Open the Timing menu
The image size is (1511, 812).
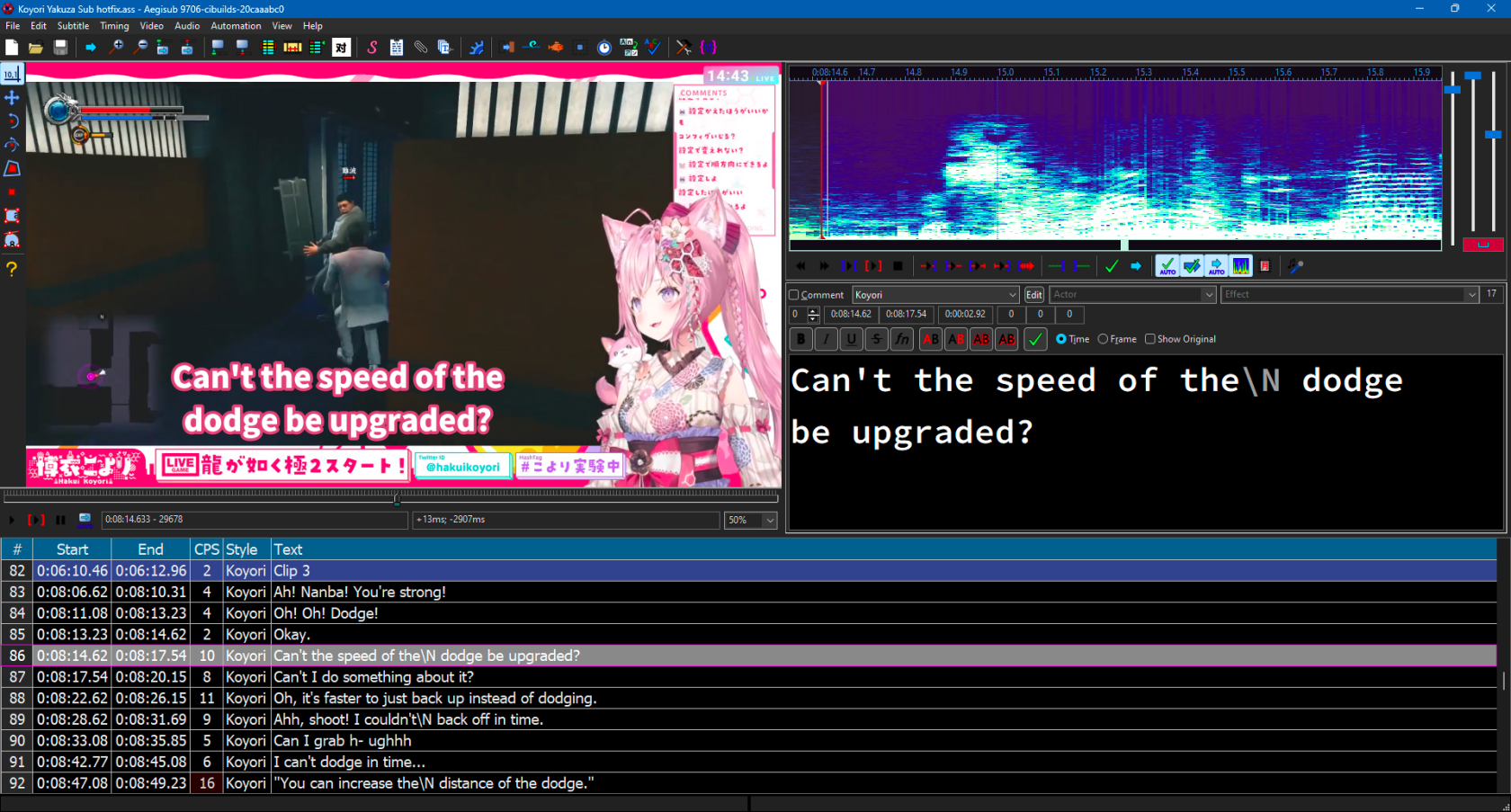114,26
